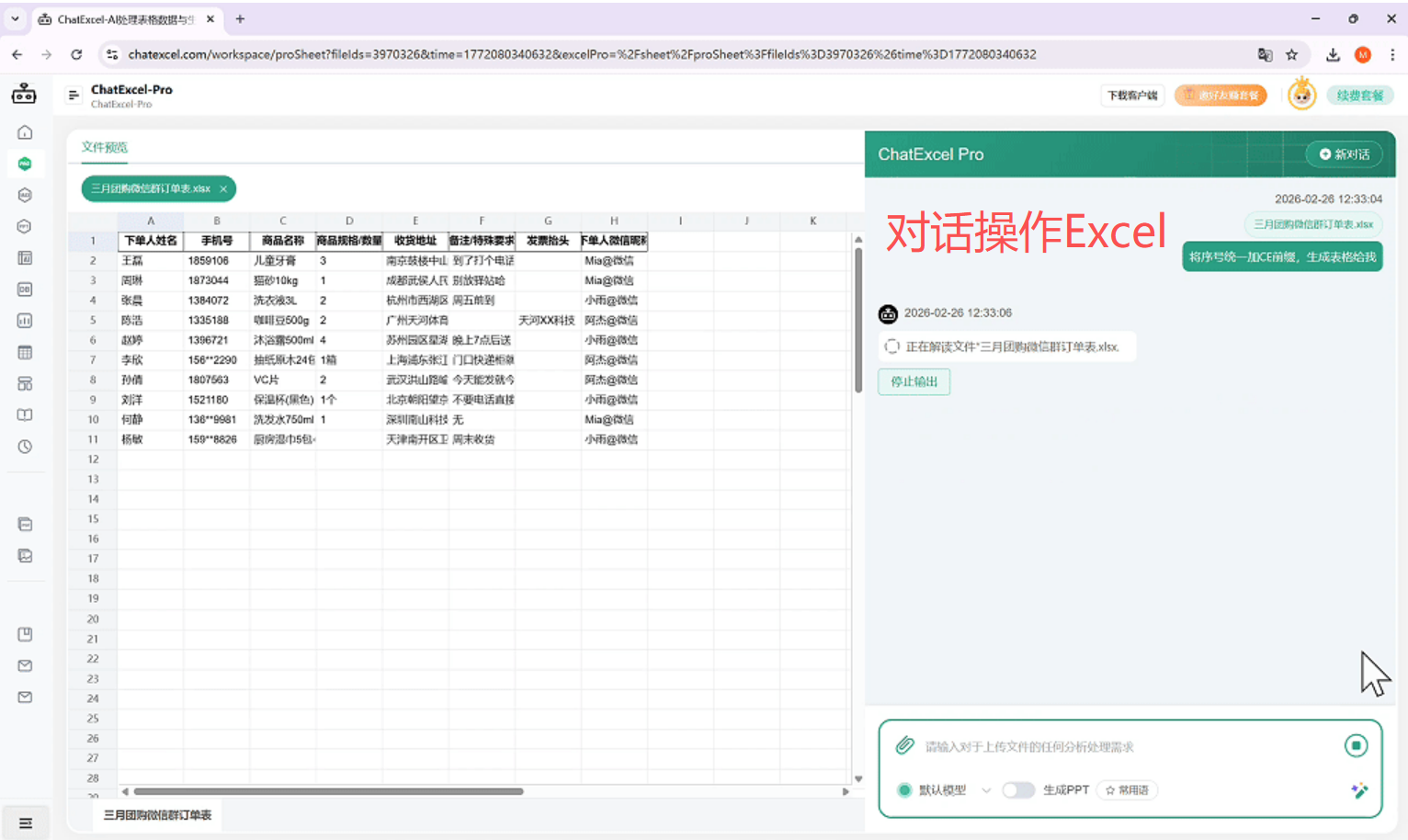Image resolution: width=1408 pixels, height=840 pixels.
Task: Open the PPT hexagon tool in sidebar
Action: (26, 226)
